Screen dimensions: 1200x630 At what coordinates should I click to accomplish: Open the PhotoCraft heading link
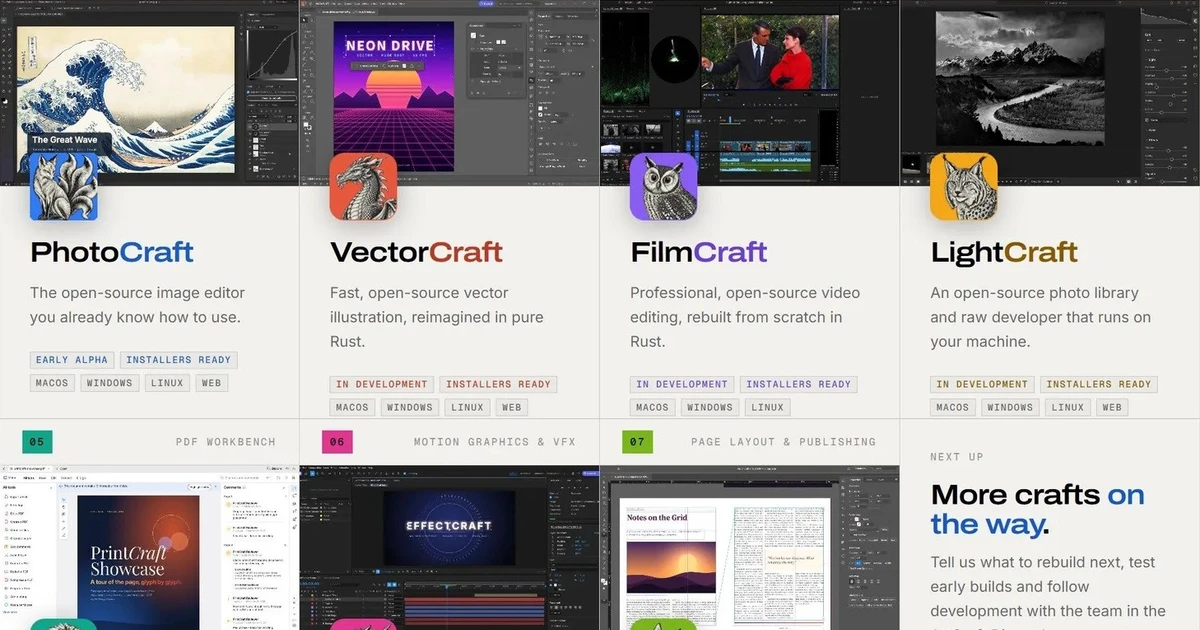pyautogui.click(x=112, y=252)
